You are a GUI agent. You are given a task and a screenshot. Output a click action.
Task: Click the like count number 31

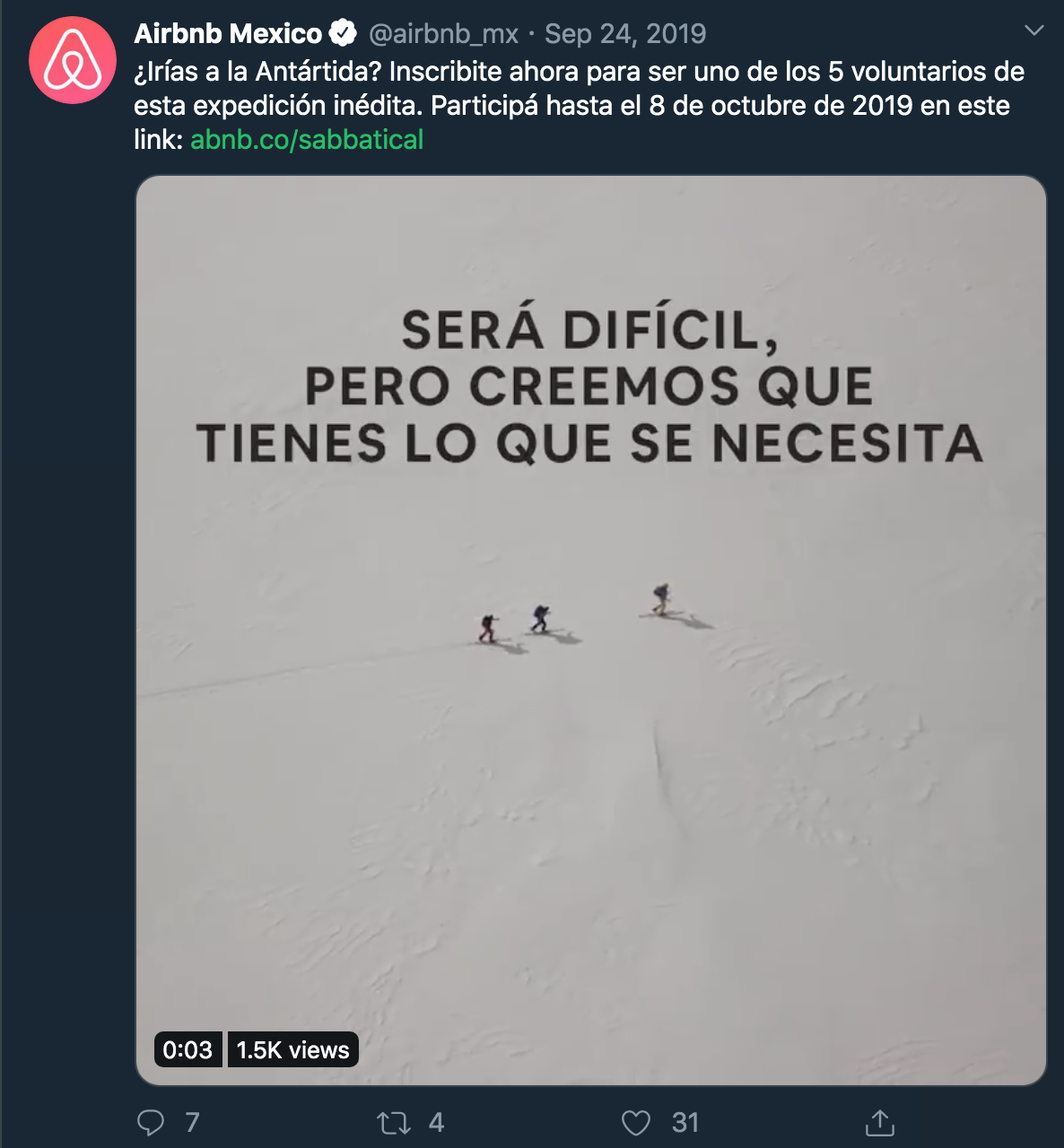coord(685,1122)
